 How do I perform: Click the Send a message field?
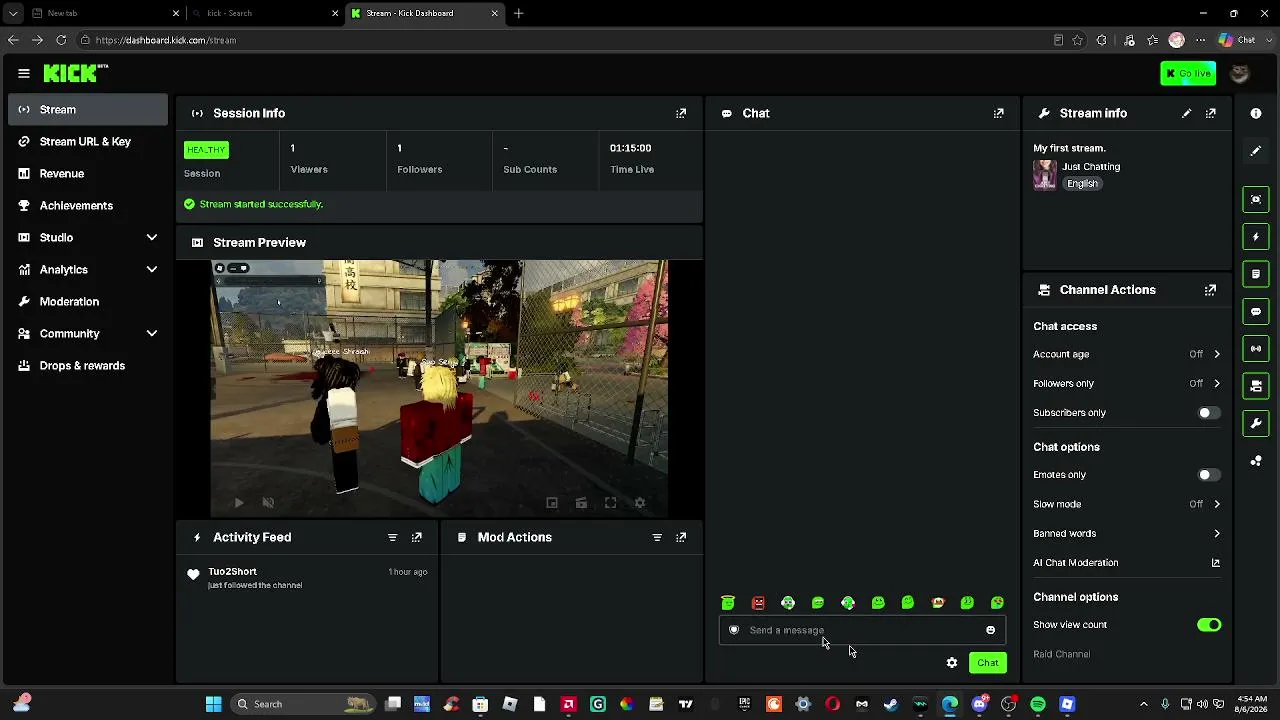pos(862,630)
